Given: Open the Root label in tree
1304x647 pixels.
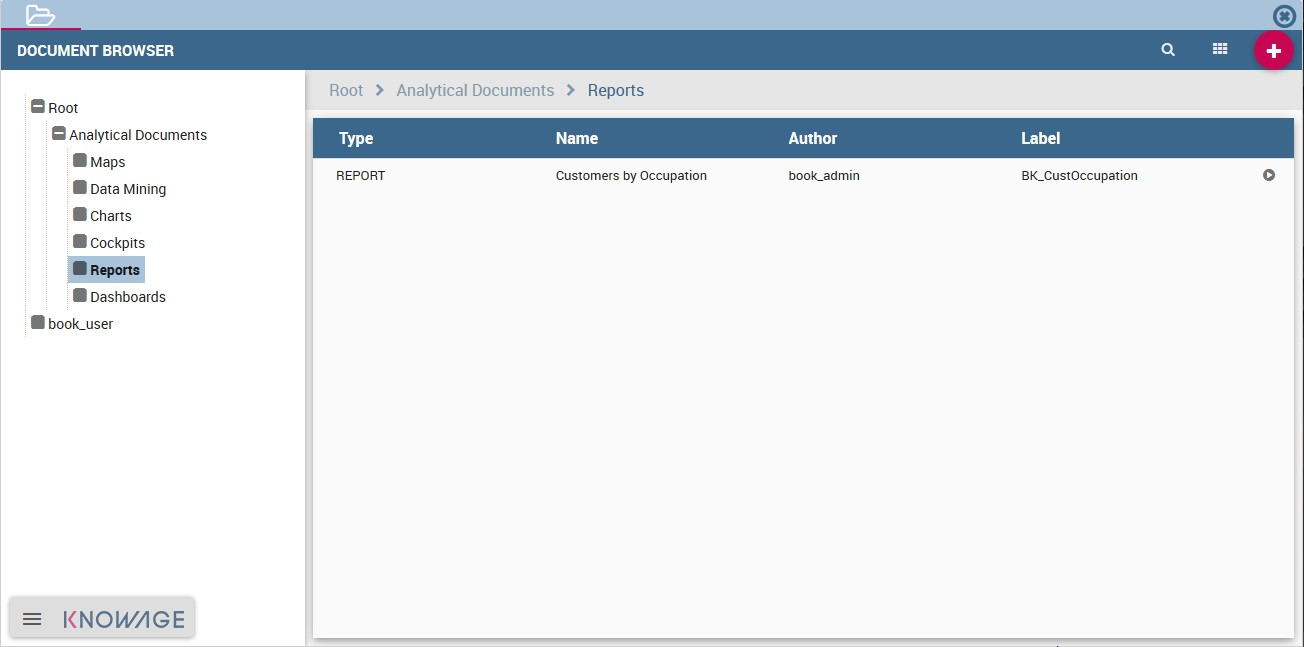Looking at the screenshot, I should coord(63,108).
